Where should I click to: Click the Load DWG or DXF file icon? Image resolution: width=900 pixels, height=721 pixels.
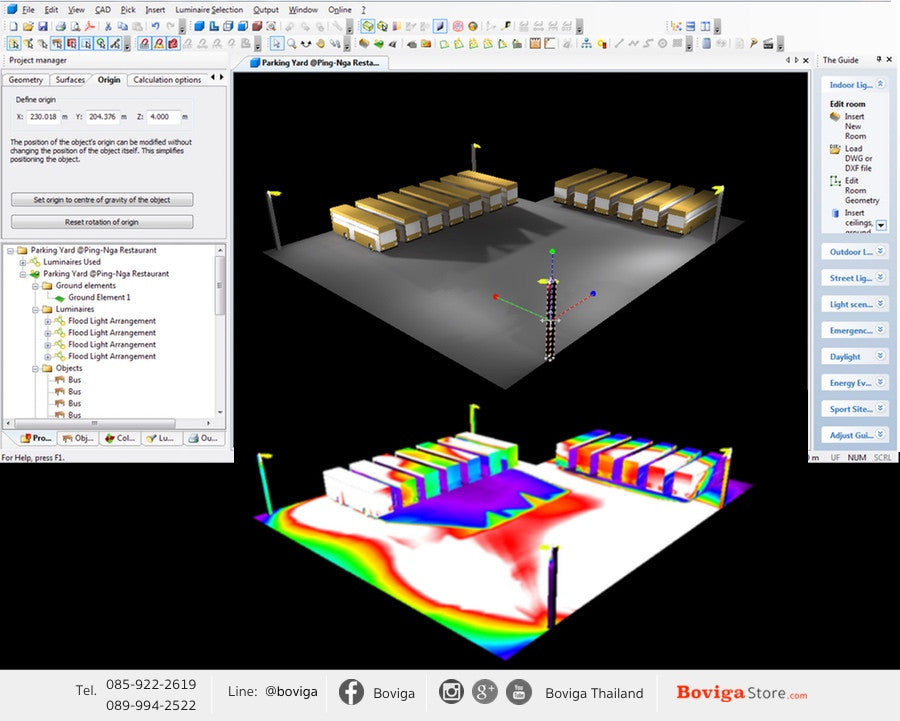(835, 149)
